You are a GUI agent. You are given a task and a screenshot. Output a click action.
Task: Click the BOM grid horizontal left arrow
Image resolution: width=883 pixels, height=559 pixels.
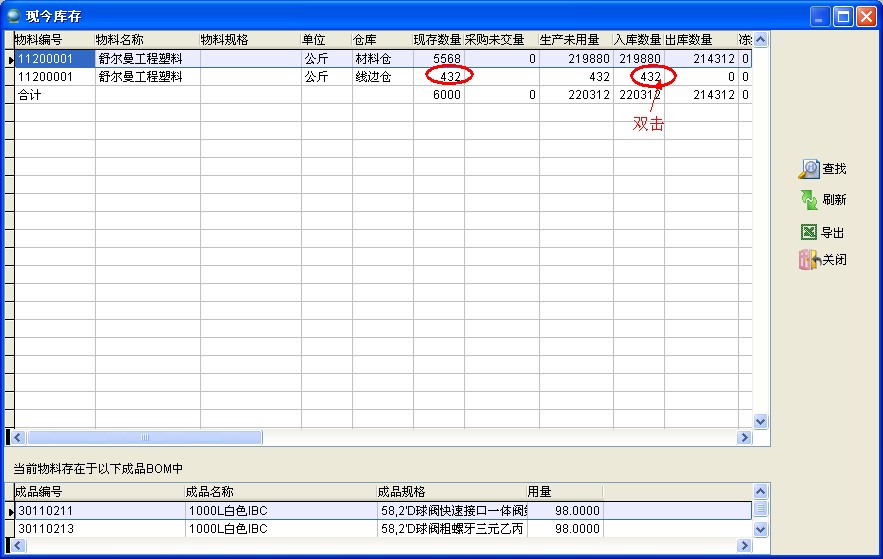(x=17, y=545)
